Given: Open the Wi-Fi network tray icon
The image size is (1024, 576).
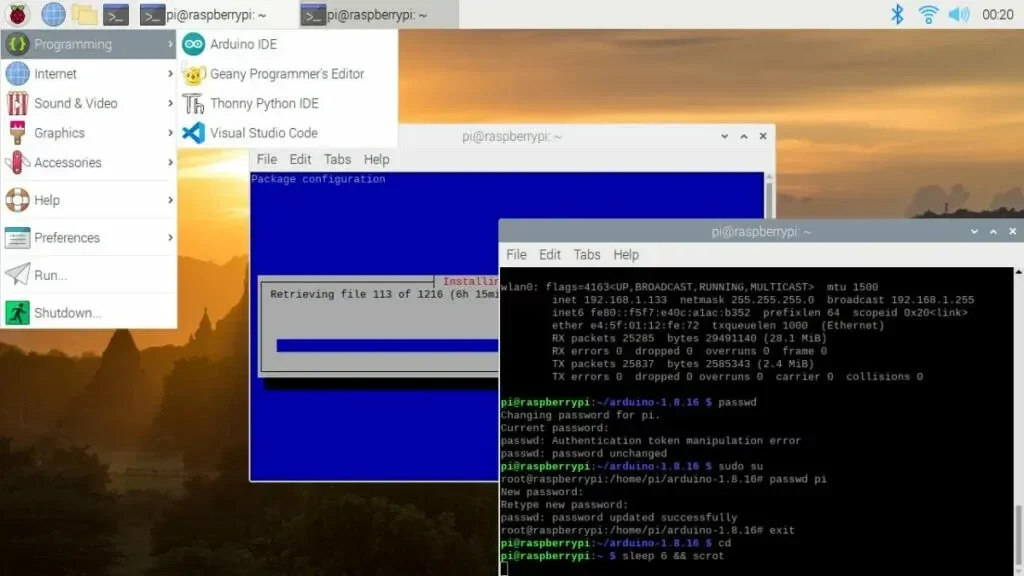Looking at the screenshot, I should [928, 14].
